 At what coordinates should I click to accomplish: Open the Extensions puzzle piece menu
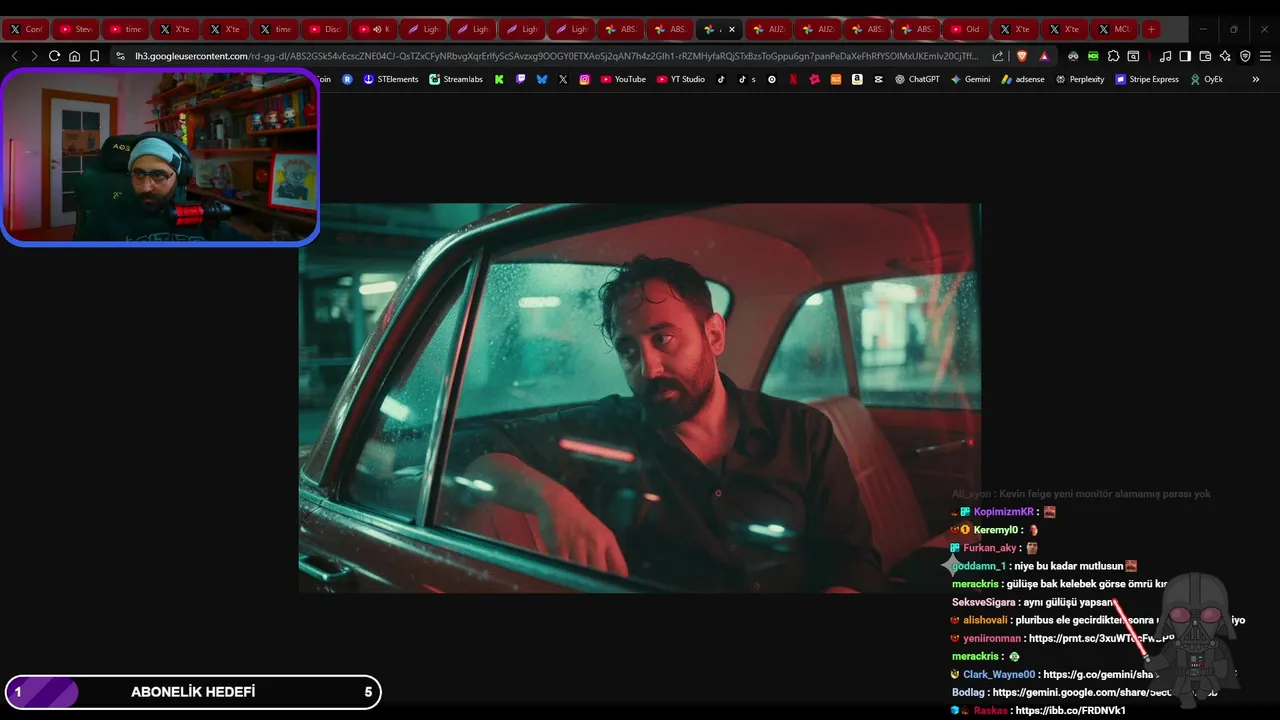[x=1113, y=56]
